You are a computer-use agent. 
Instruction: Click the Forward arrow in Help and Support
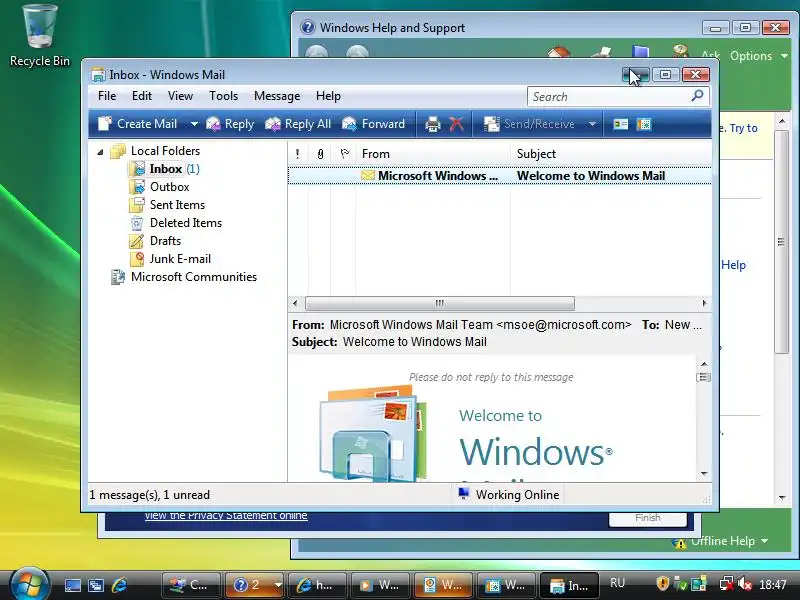click(358, 52)
